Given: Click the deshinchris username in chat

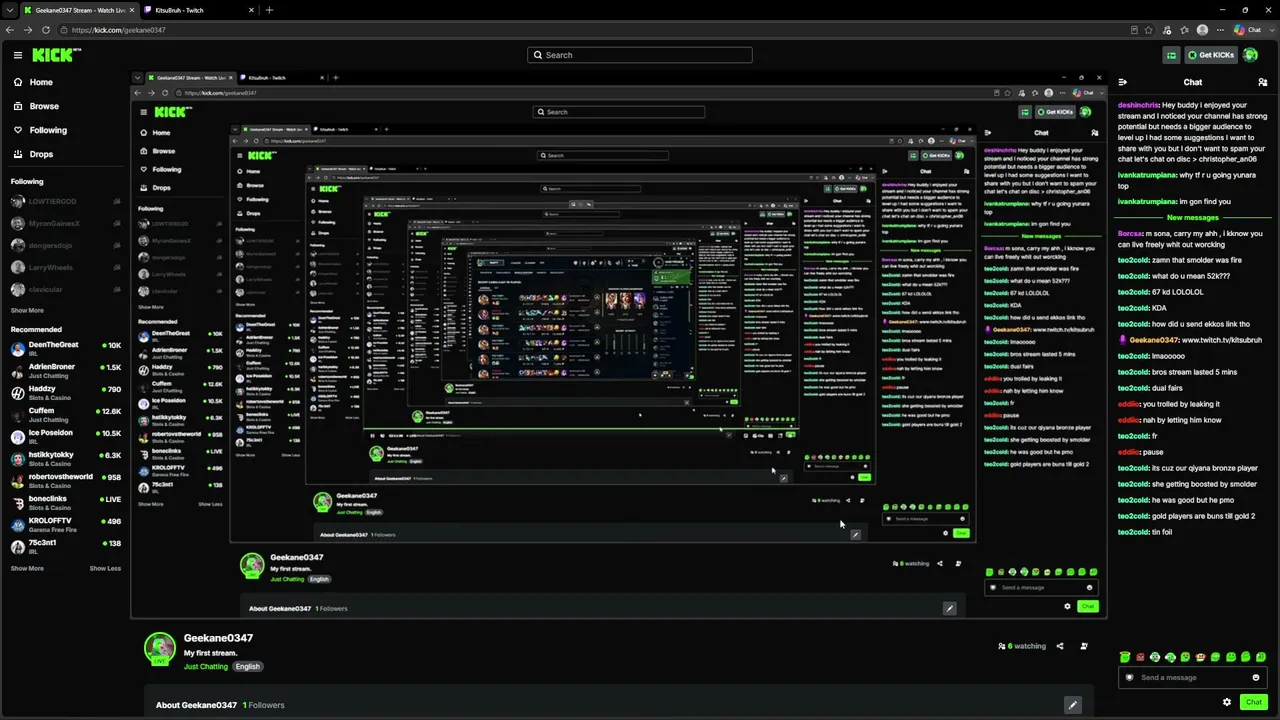Looking at the screenshot, I should [1138, 105].
